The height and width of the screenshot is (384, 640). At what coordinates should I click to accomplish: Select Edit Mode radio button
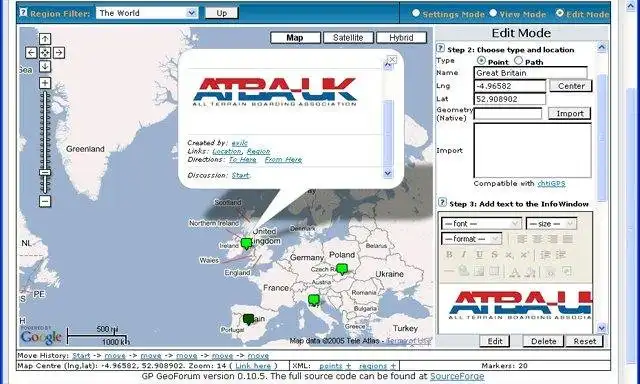tap(560, 13)
